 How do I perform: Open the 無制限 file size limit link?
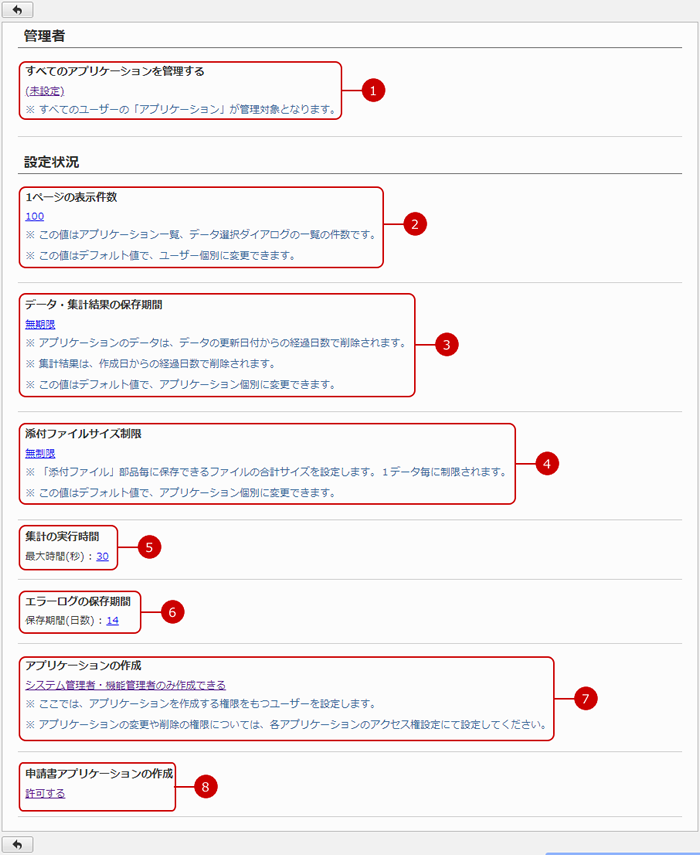tap(40, 453)
